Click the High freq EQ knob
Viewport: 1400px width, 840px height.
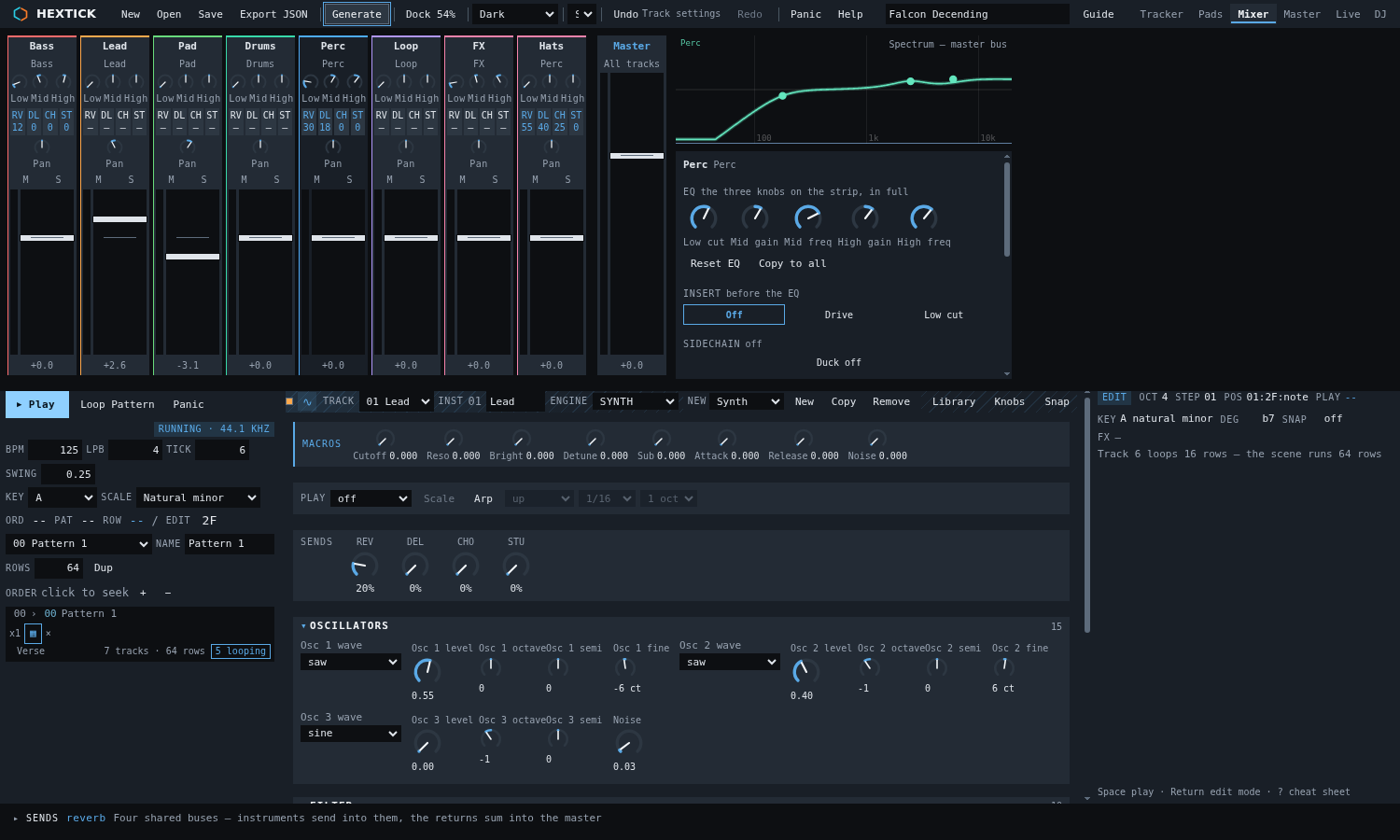(923, 217)
